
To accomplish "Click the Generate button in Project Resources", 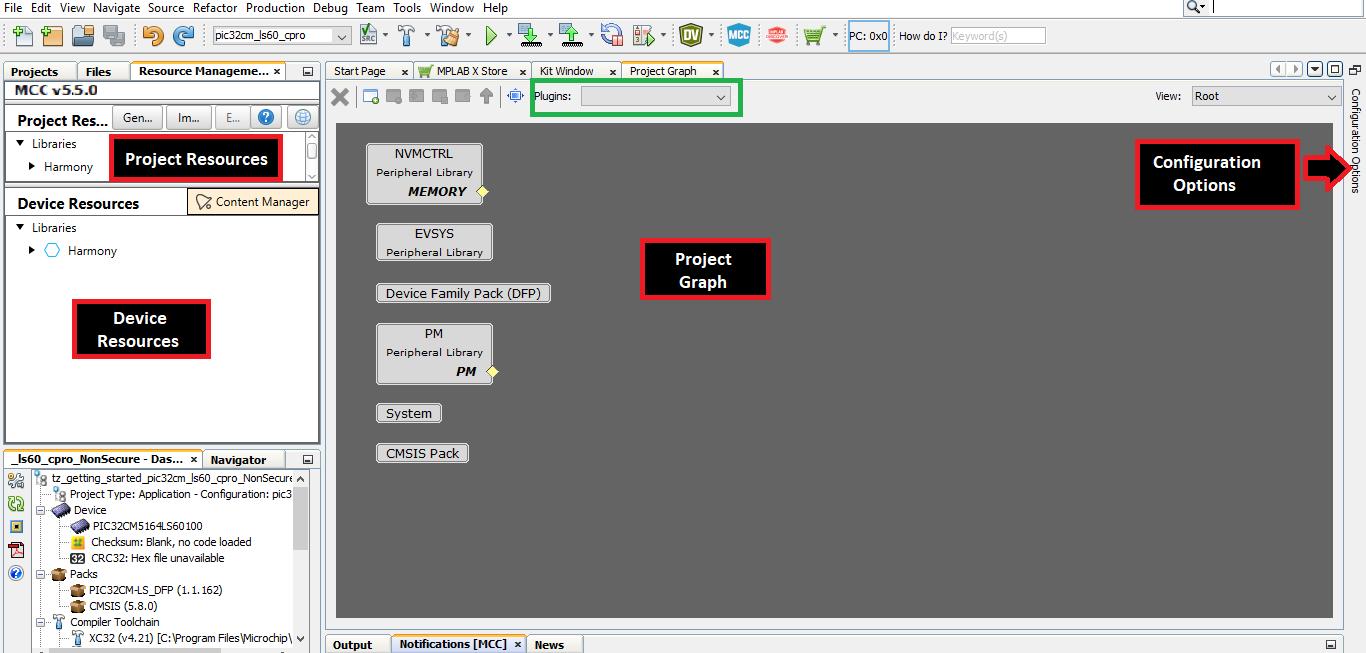I will (x=138, y=117).
